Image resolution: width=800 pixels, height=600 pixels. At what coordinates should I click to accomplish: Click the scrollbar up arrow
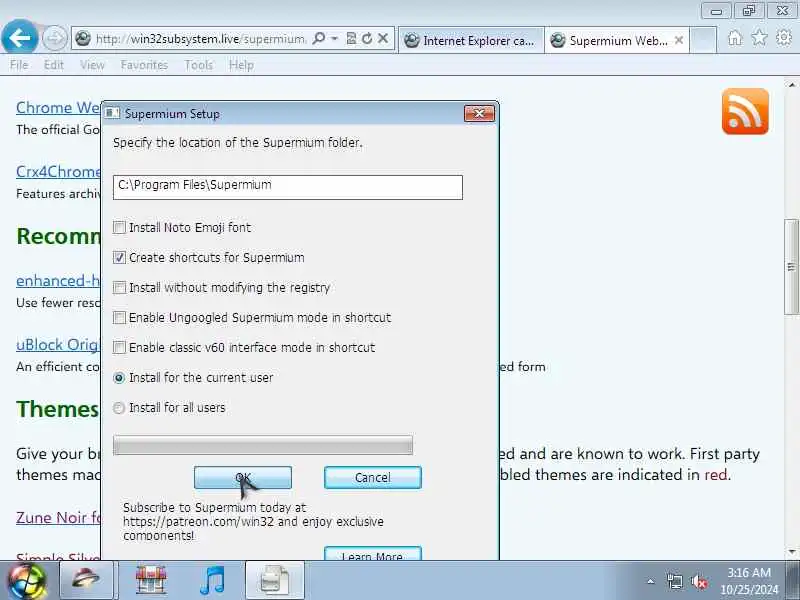791,85
